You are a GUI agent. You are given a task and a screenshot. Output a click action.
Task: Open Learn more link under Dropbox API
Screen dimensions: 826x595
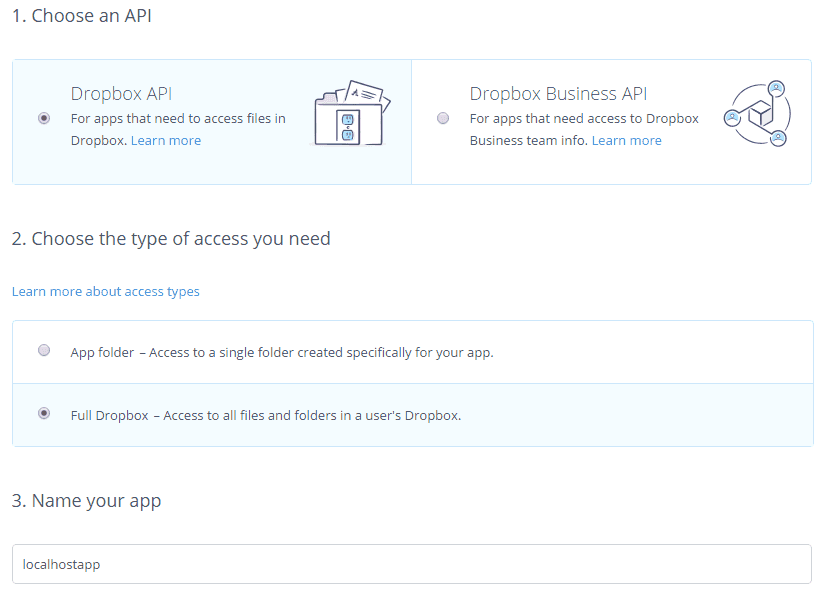(x=166, y=141)
